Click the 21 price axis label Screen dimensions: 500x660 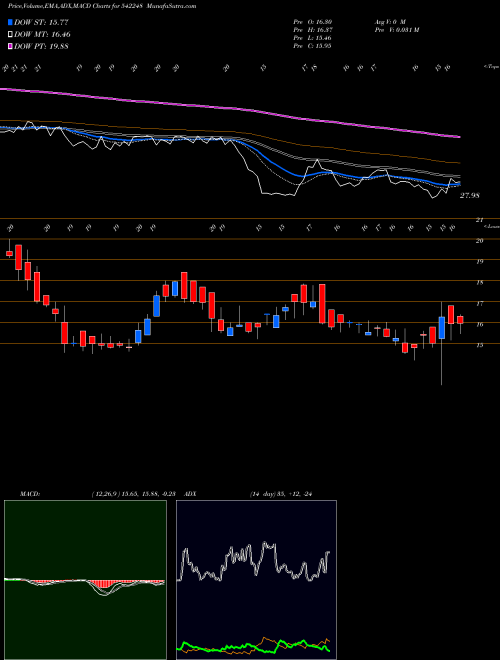click(x=479, y=220)
